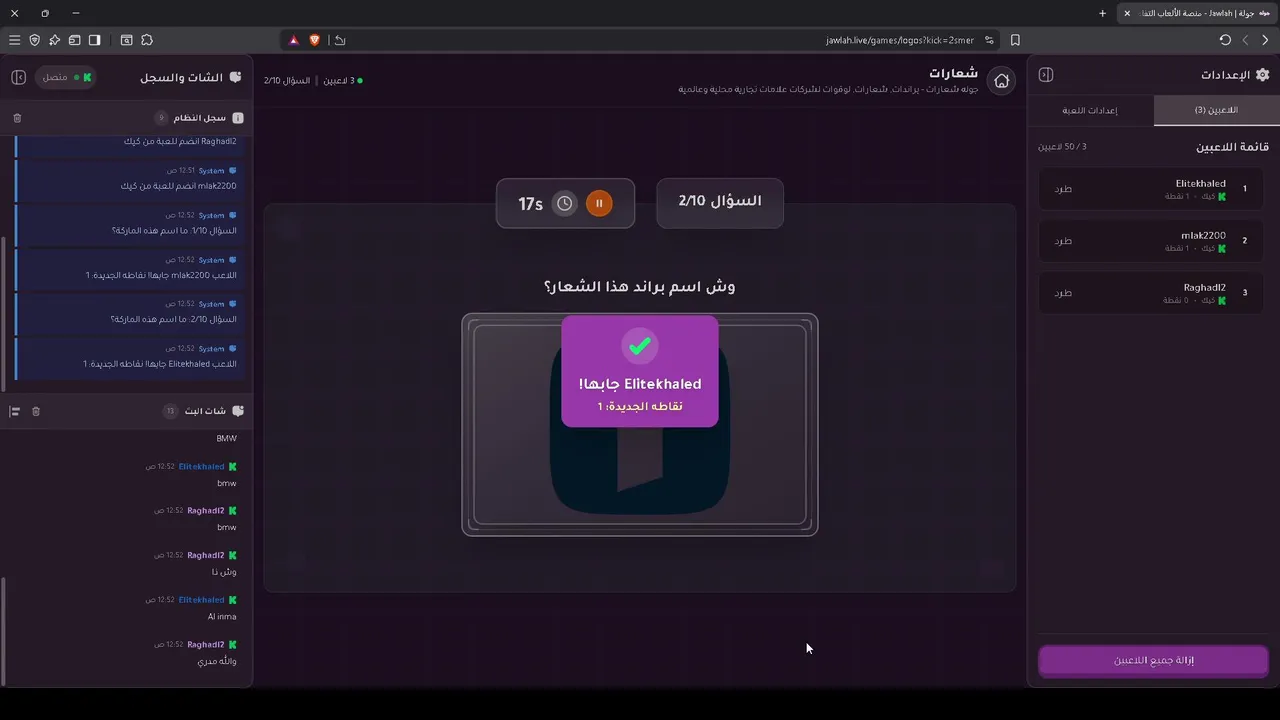This screenshot has width=1280, height=720.
Task: Click the stream chat scrollbar thumb
Action: (x=4, y=630)
